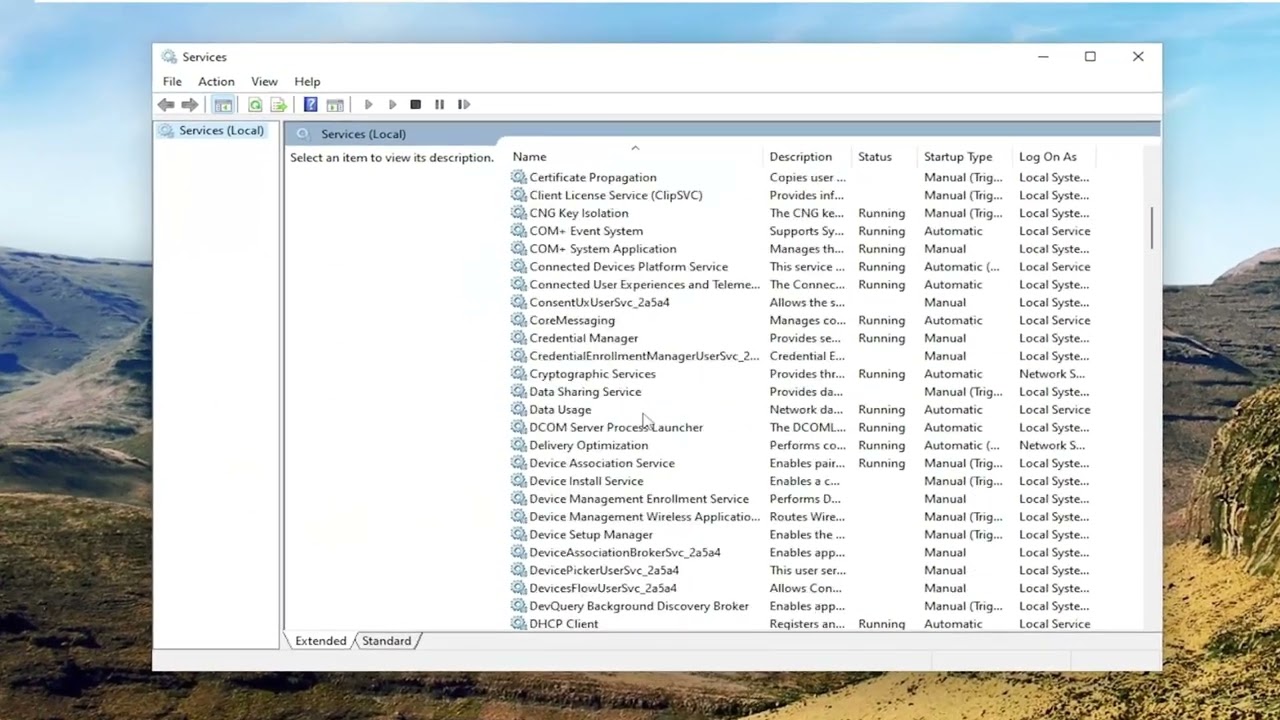1280x720 pixels.
Task: Open the Action menu
Action: pos(216,82)
